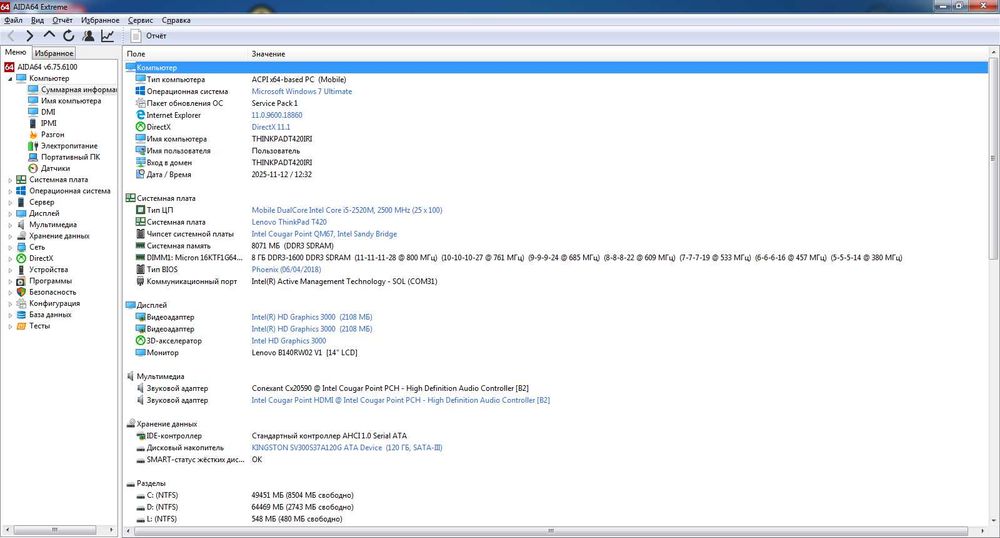Screen dimensions: 1000x538
Task: Open the Отчёт menu in menu bar
Action: pos(62,20)
